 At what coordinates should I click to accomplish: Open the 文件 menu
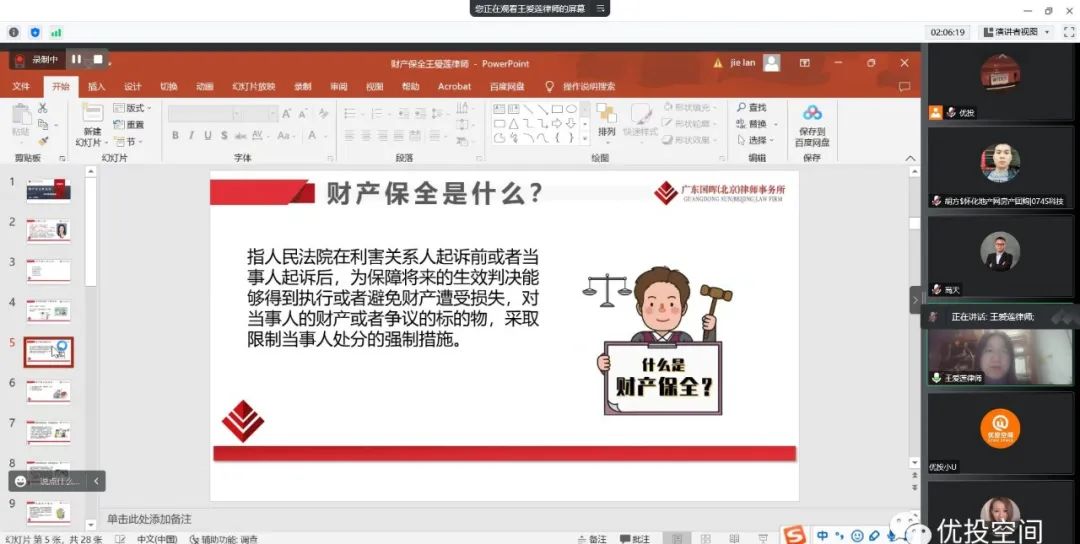[21, 87]
